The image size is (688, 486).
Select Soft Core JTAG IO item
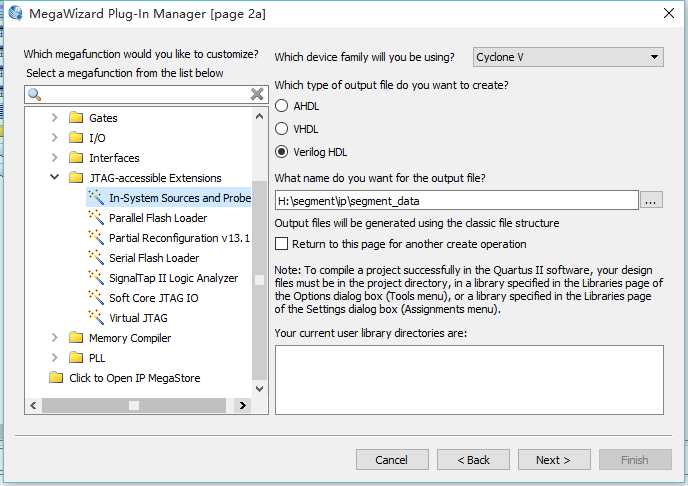[154, 298]
